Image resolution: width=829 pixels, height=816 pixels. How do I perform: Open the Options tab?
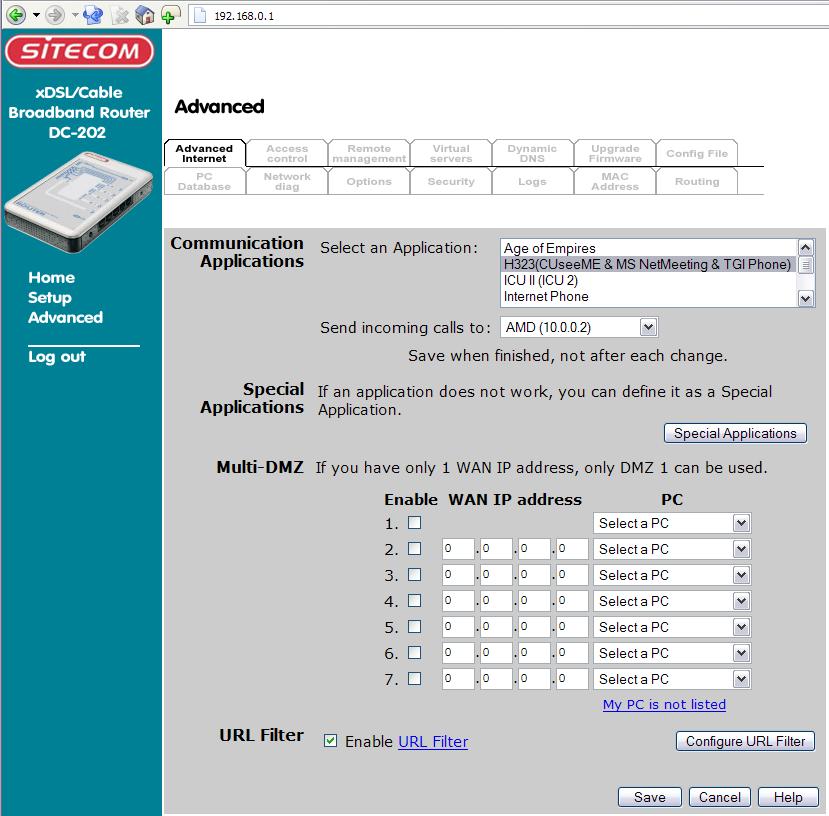[x=369, y=181]
